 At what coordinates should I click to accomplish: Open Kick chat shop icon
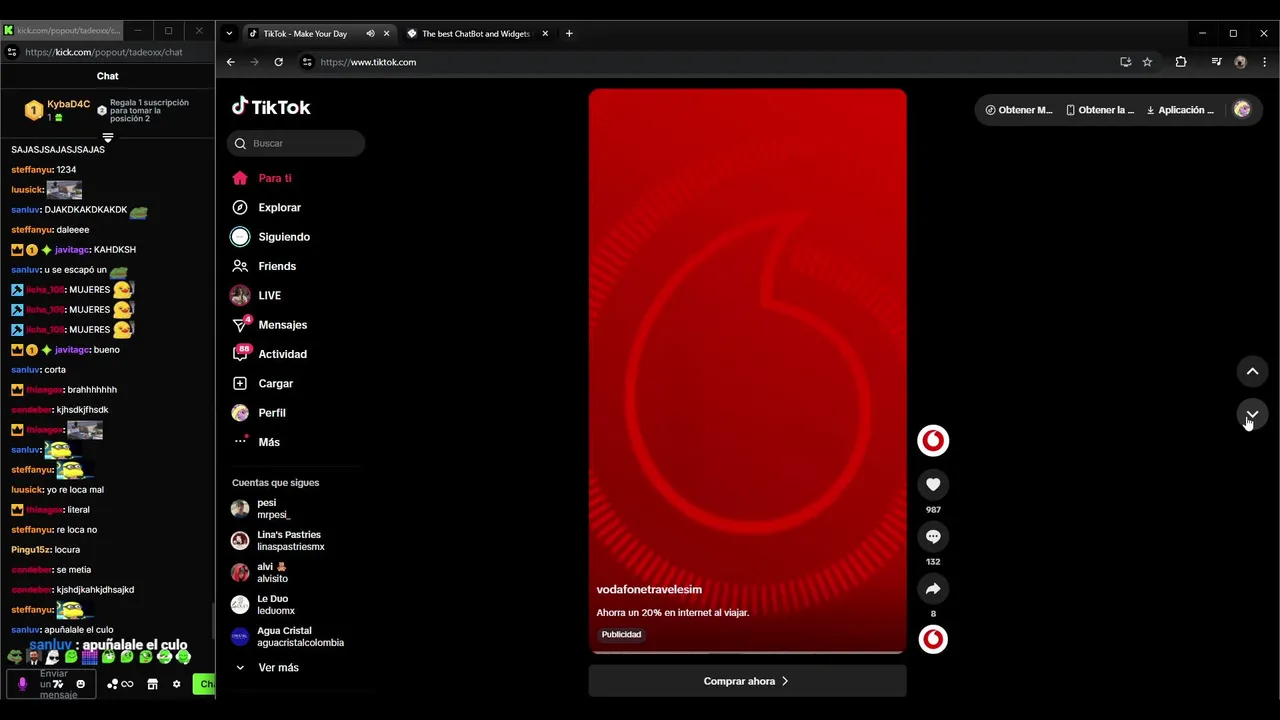(x=152, y=684)
